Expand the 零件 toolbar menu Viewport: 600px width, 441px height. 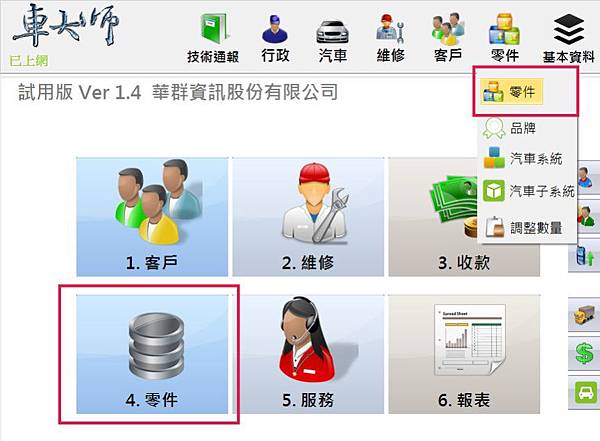coord(505,38)
